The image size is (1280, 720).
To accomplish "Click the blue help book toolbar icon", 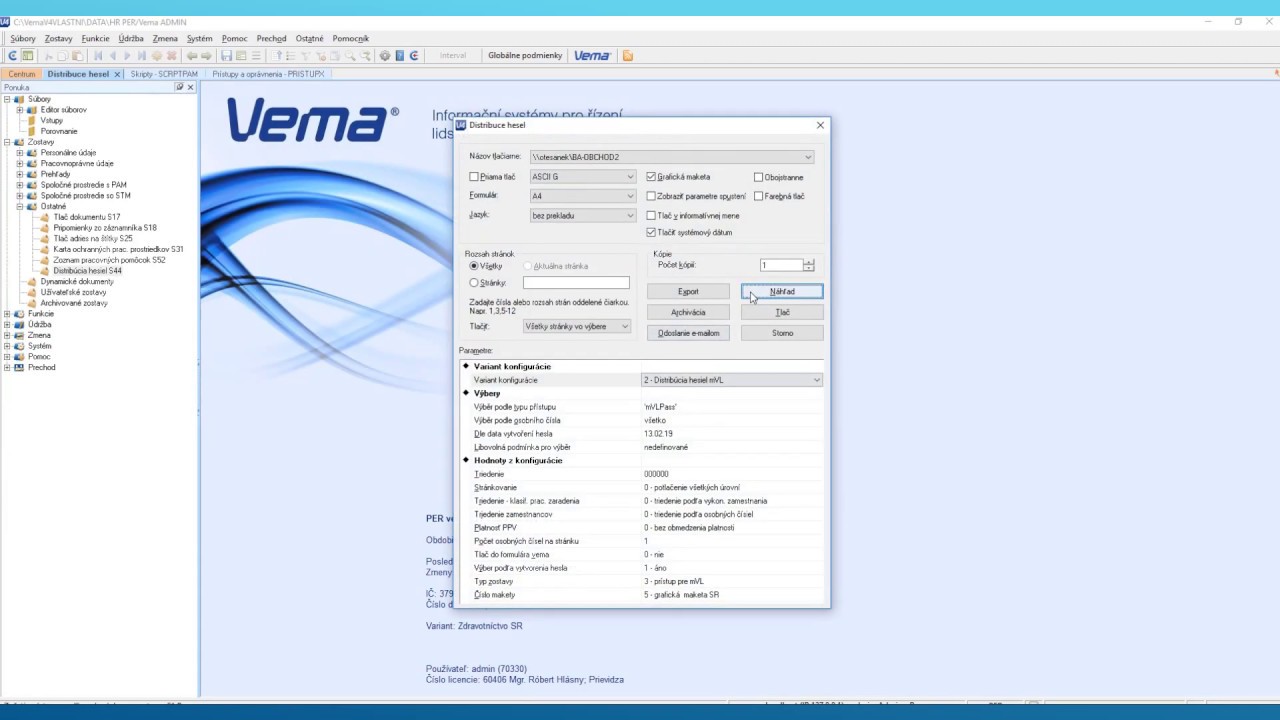I will coord(399,56).
